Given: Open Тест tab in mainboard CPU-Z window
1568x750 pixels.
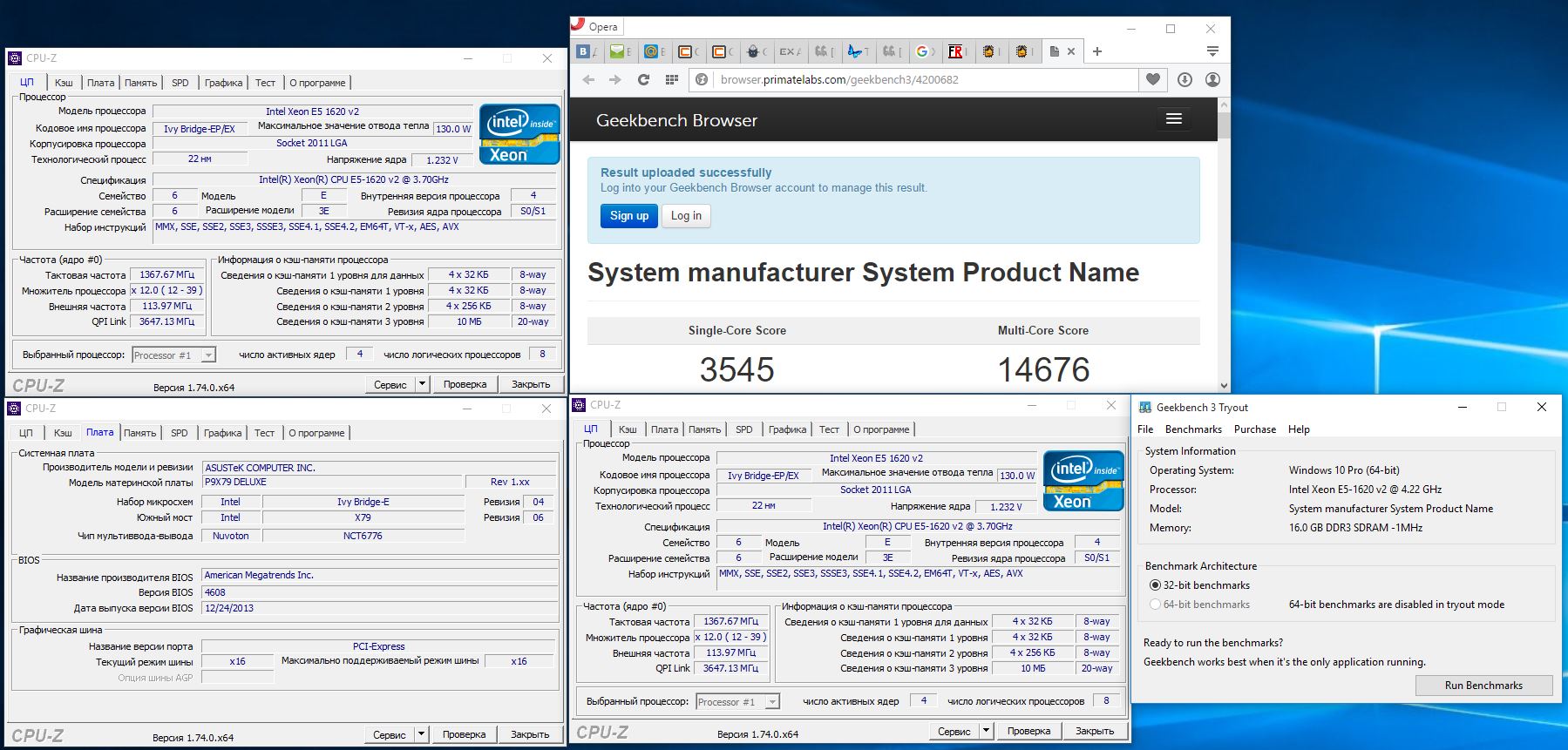Looking at the screenshot, I should [264, 433].
